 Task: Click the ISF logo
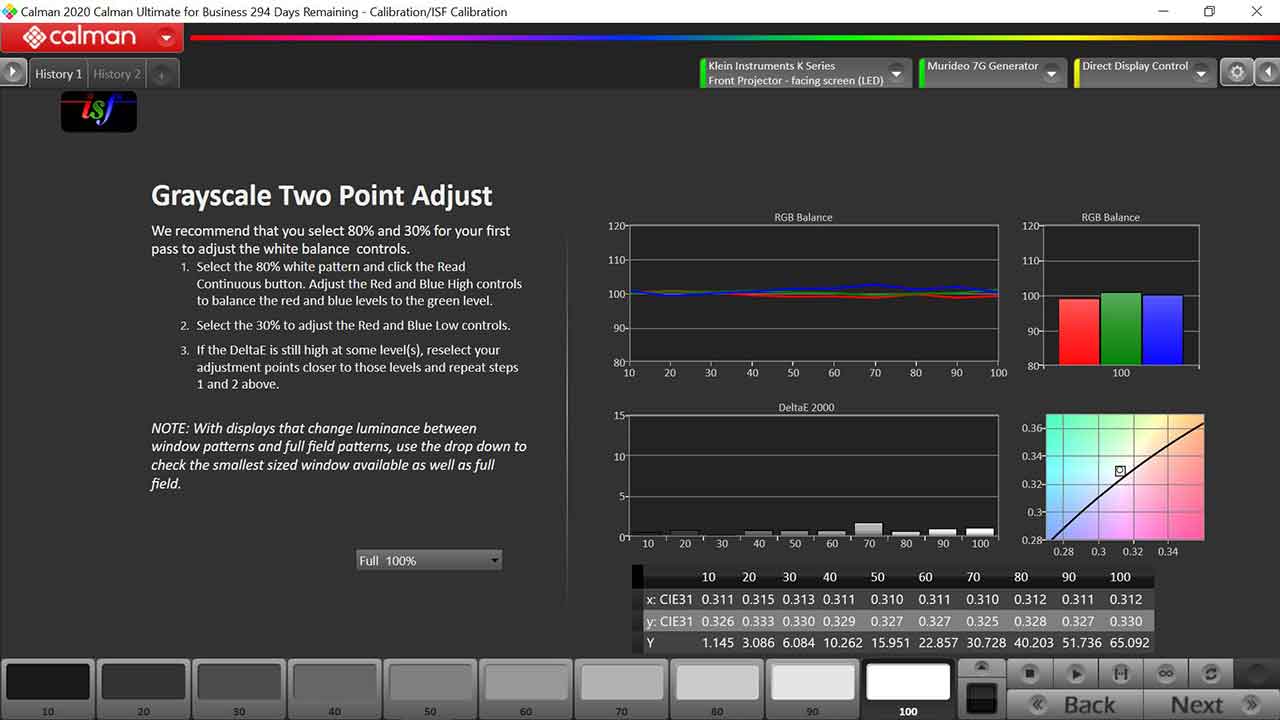(98, 112)
